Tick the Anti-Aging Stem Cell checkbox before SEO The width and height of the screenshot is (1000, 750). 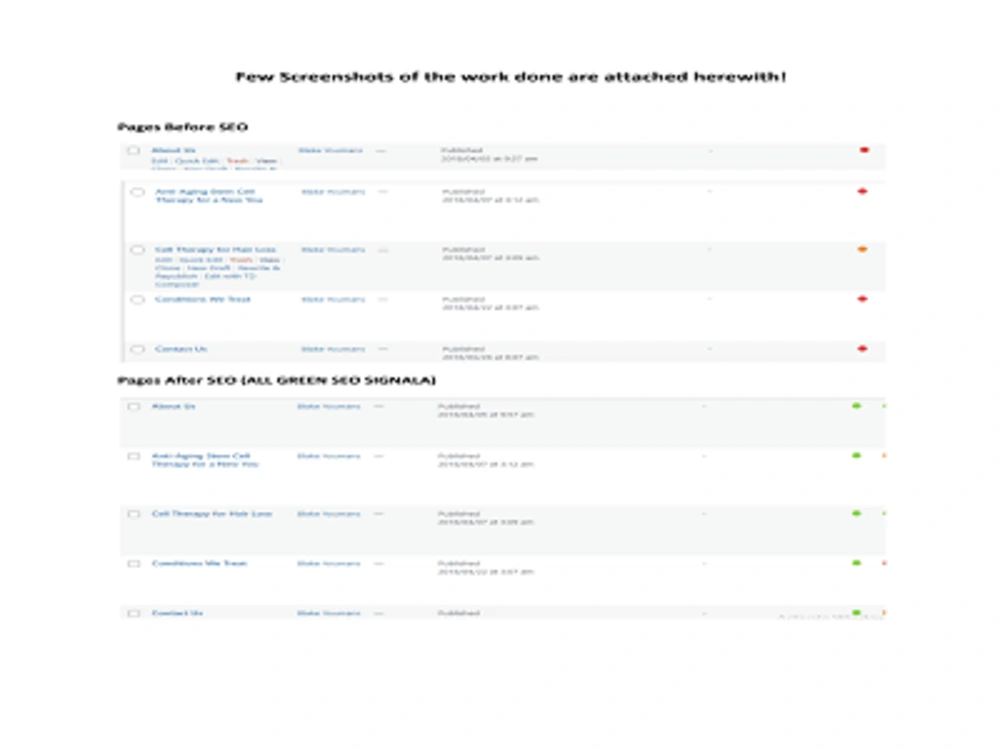(137, 192)
